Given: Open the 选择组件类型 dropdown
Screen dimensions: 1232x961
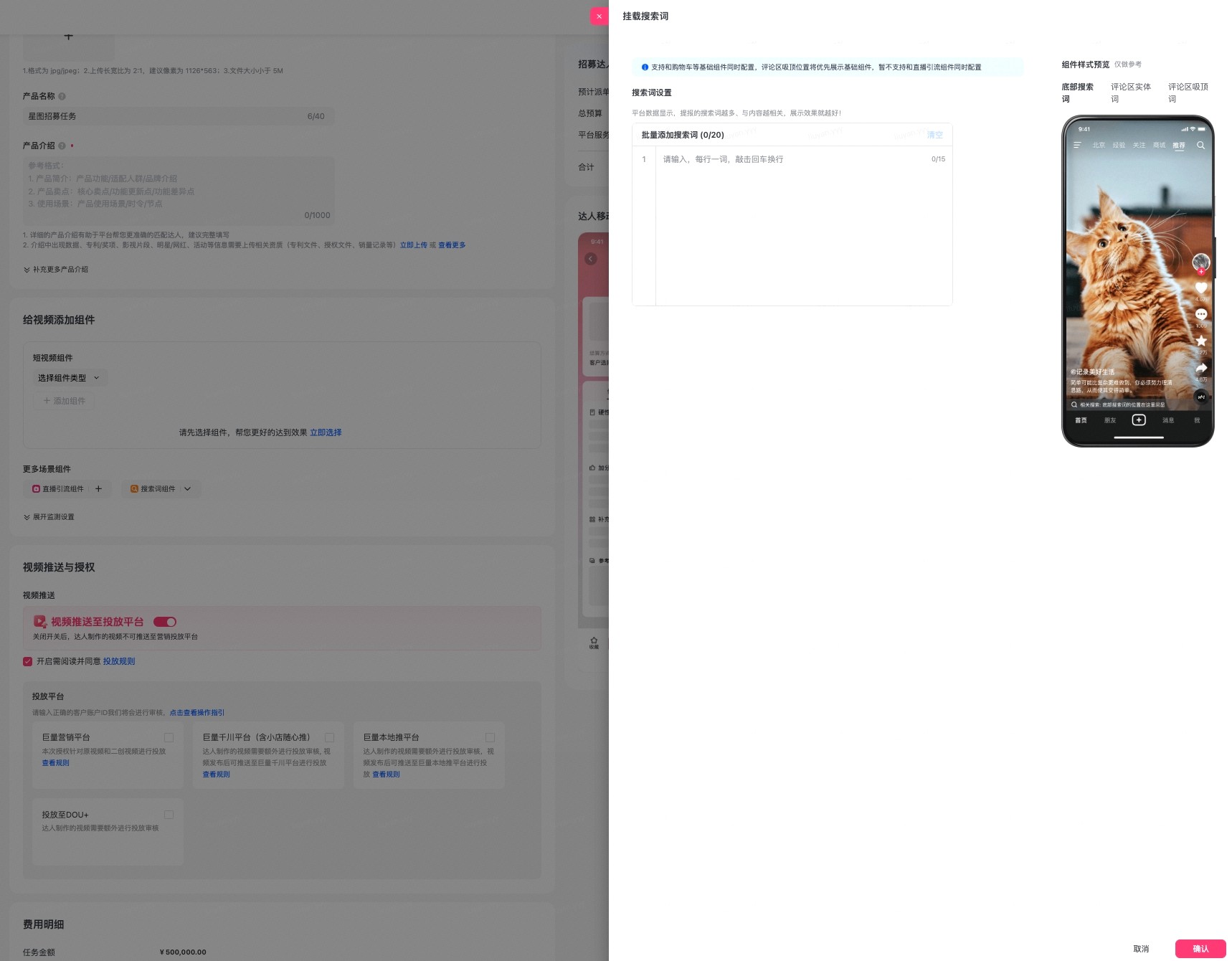Looking at the screenshot, I should 69,378.
